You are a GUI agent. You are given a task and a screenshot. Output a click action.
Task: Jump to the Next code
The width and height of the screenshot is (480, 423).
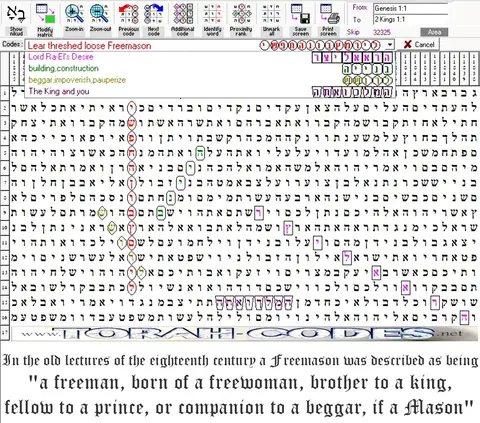pyautogui.click(x=154, y=19)
